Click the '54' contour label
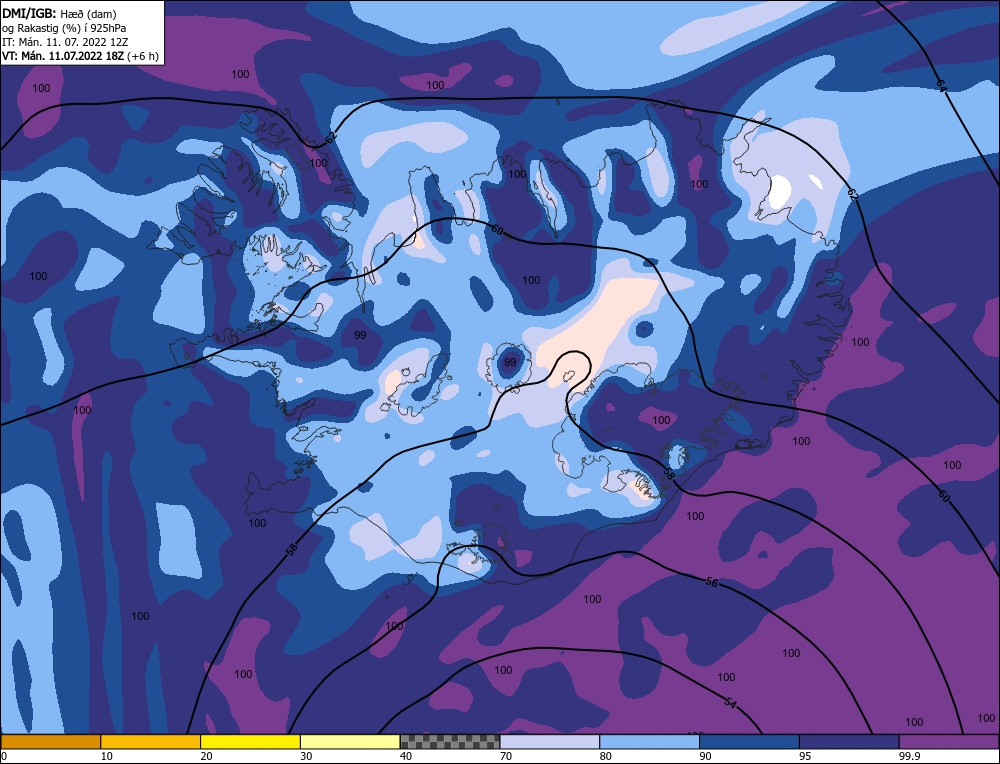This screenshot has height=764, width=1000. point(731,702)
